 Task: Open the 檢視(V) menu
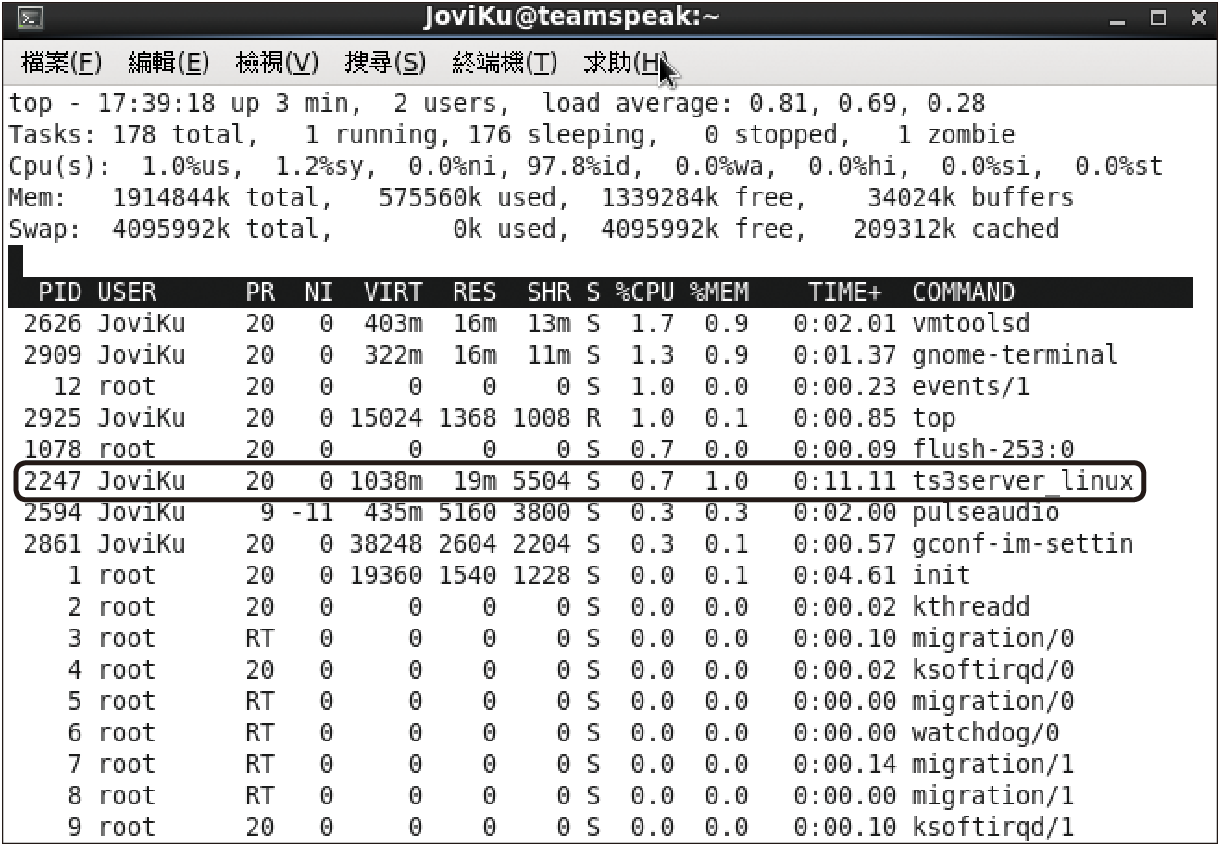[276, 63]
